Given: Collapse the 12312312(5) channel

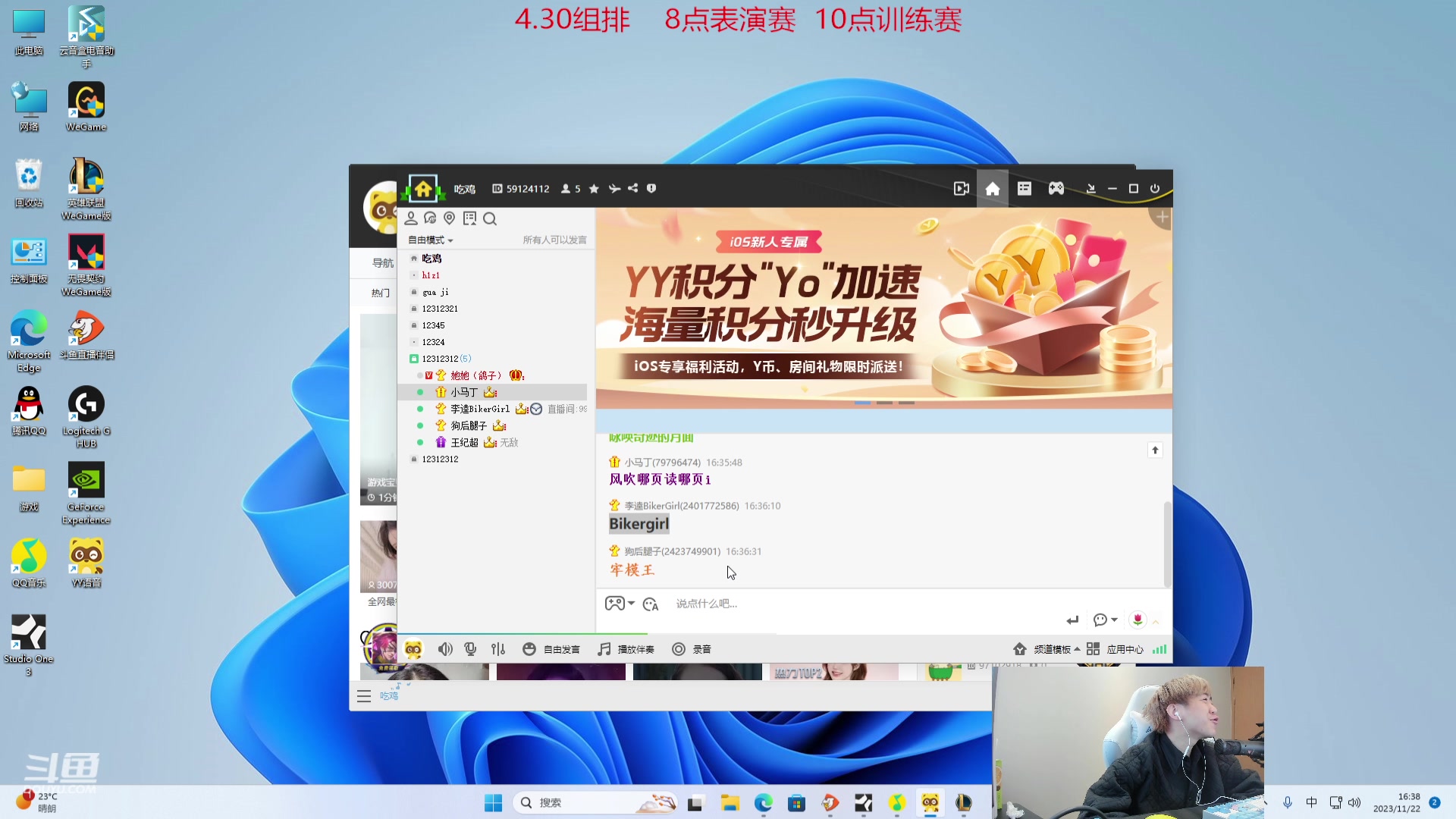Looking at the screenshot, I should click(414, 359).
